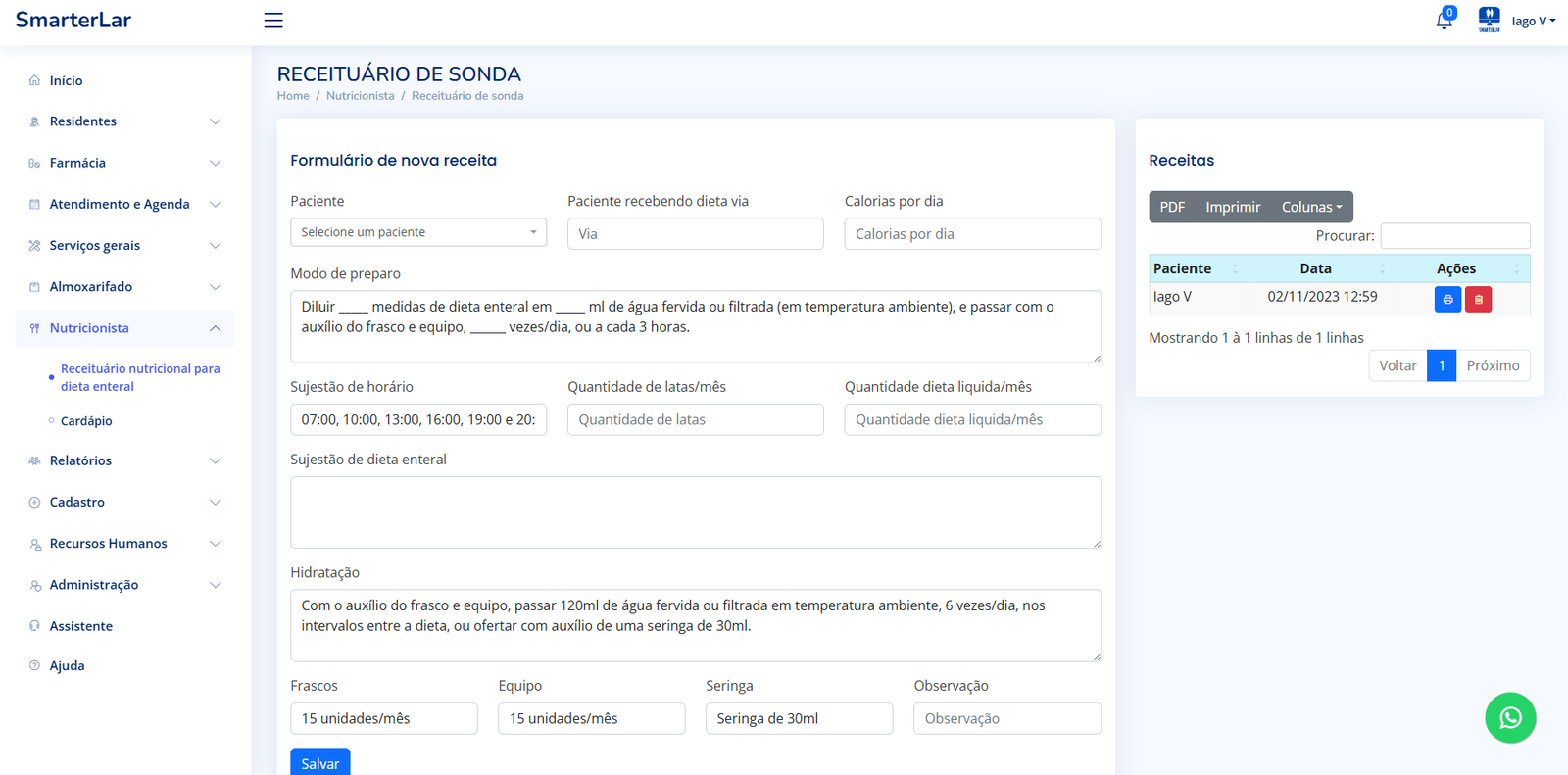Viewport: 1568px width, 775px height.
Task: Click the hamburger menu icon
Action: pyautogui.click(x=273, y=21)
